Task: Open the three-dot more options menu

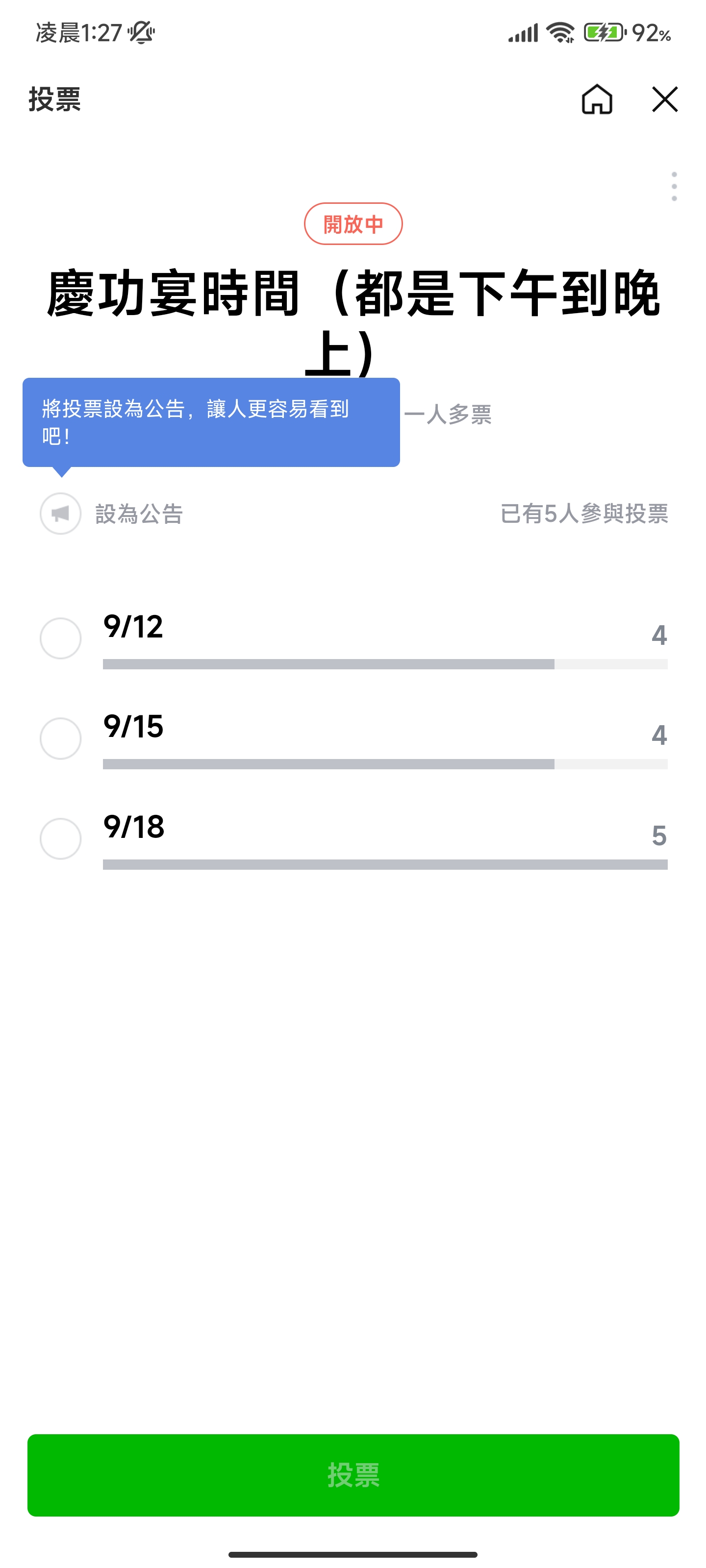Action: pos(674,186)
